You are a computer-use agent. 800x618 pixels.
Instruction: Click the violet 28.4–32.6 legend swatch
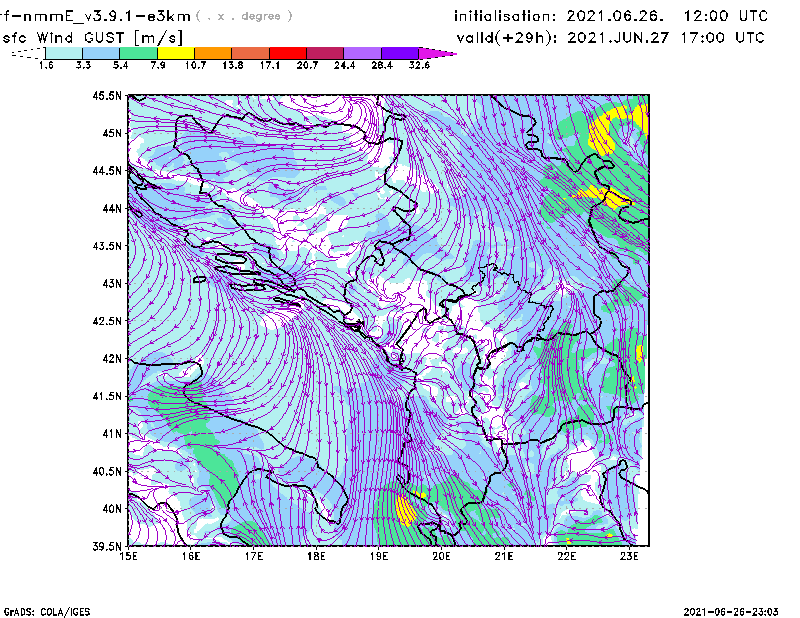(400, 53)
